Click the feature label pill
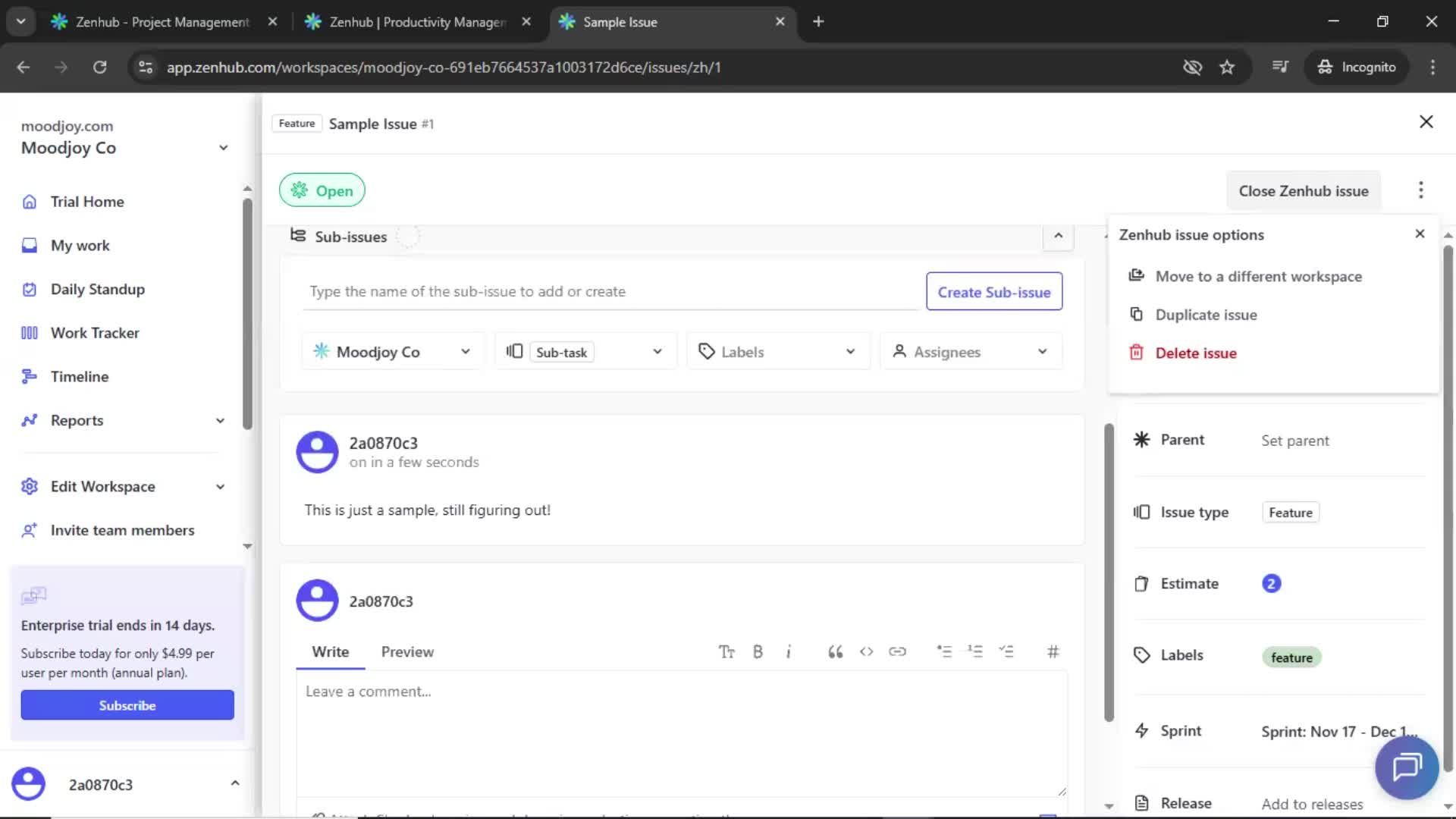Viewport: 1456px width, 819px height. pos(1291,657)
